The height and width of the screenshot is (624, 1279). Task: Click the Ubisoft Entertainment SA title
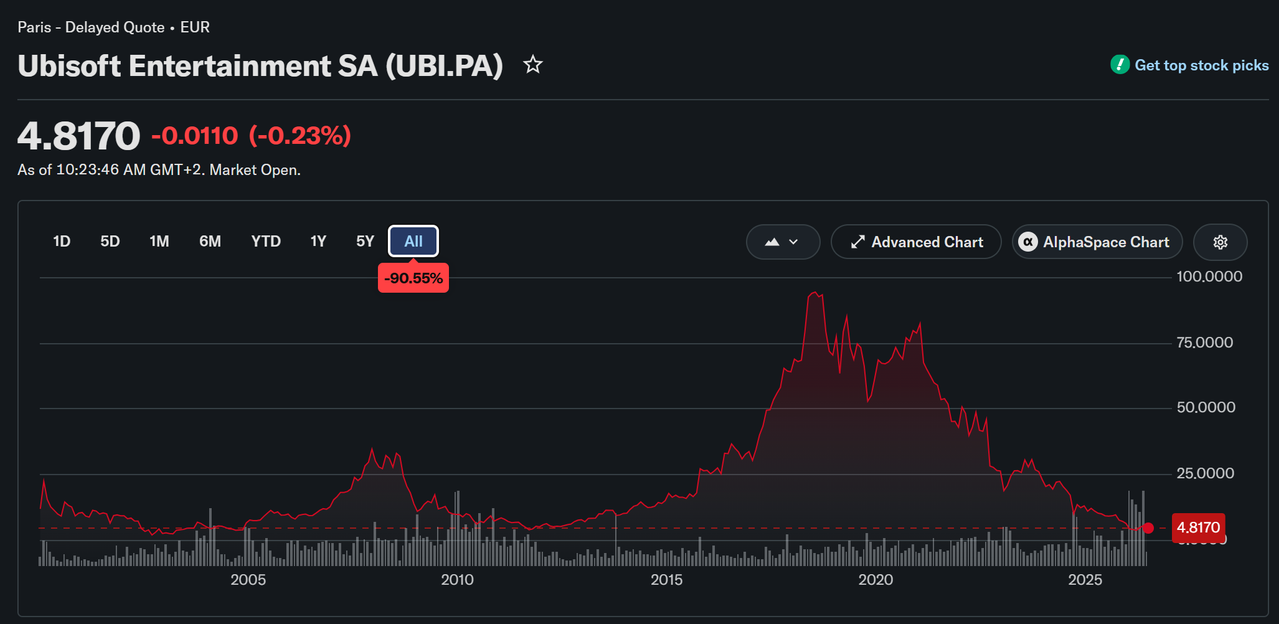[x=260, y=66]
